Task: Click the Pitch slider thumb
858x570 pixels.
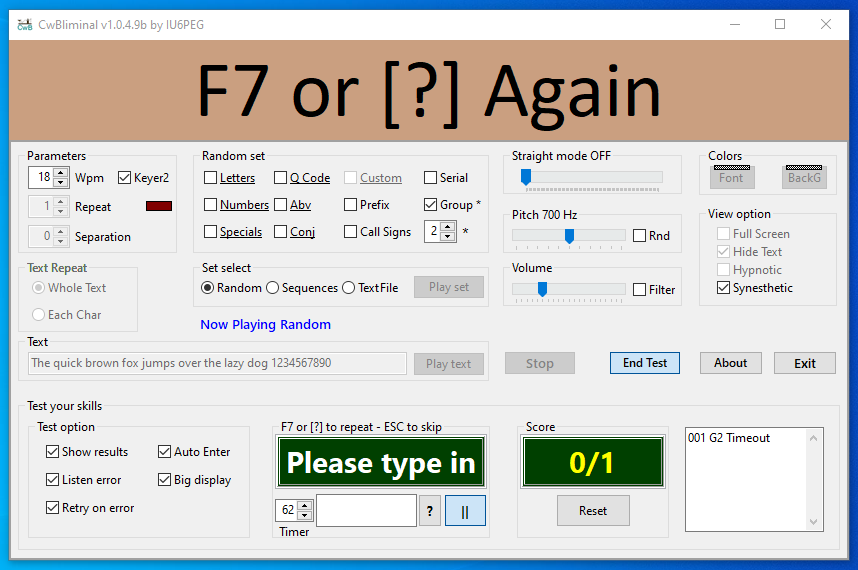Action: (569, 236)
